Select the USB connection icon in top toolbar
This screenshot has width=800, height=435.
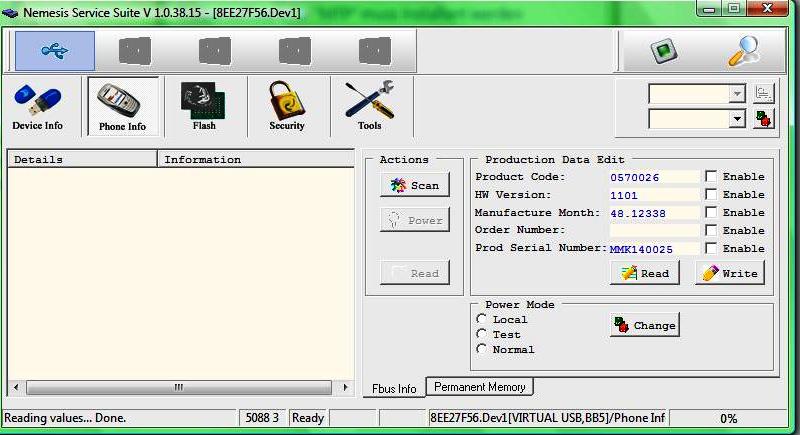(55, 50)
